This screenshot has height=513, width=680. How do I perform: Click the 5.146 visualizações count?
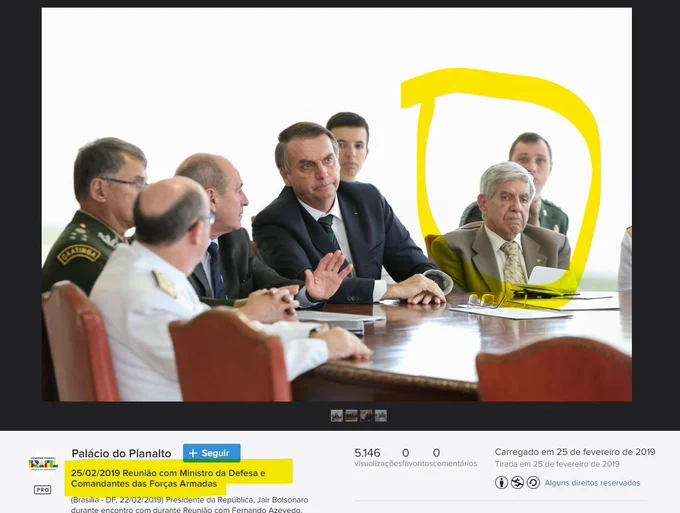[367, 453]
